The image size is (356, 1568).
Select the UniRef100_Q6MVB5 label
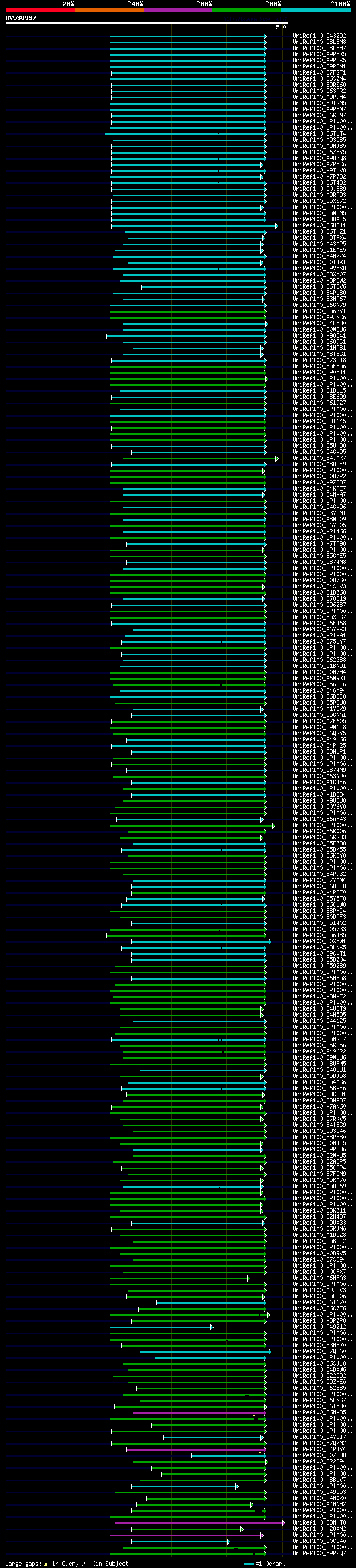[x=319, y=1413]
